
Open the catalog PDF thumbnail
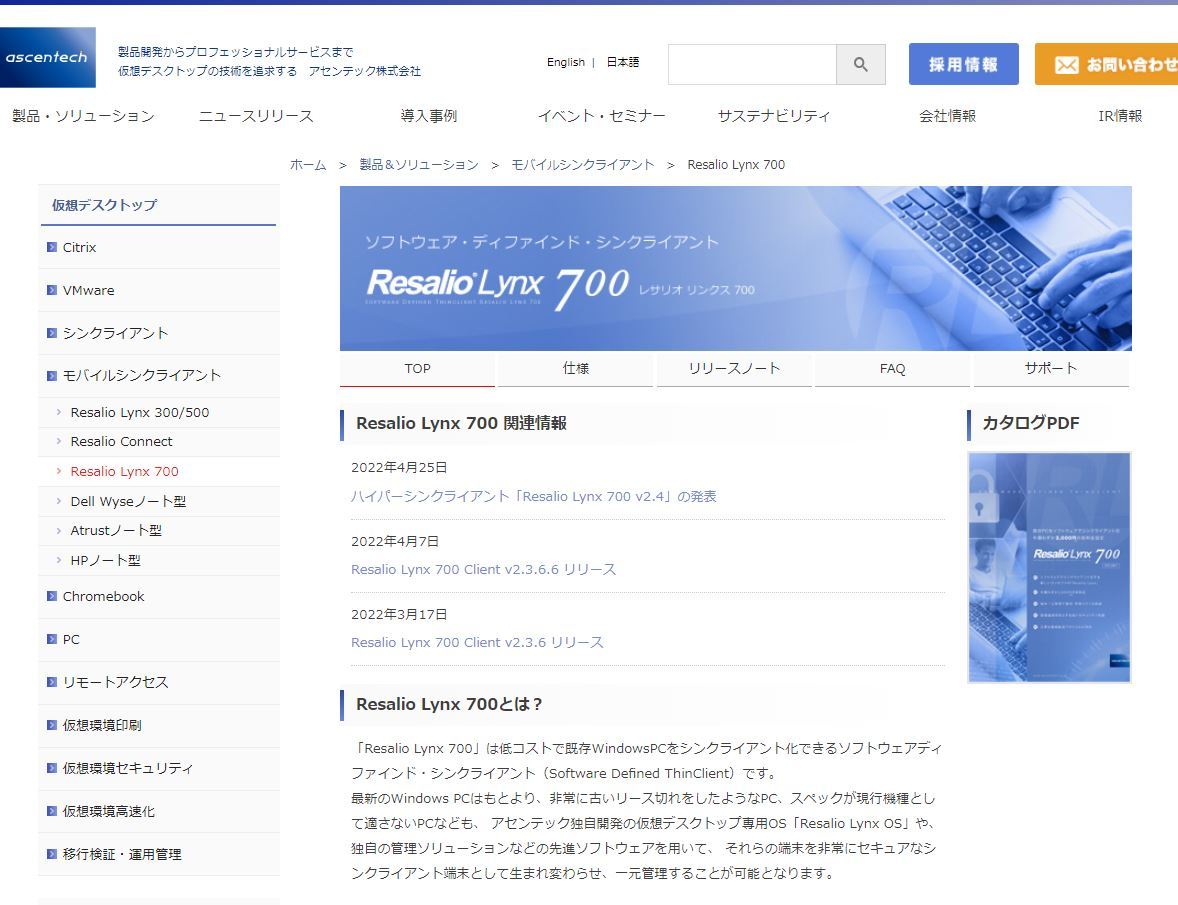(1049, 567)
